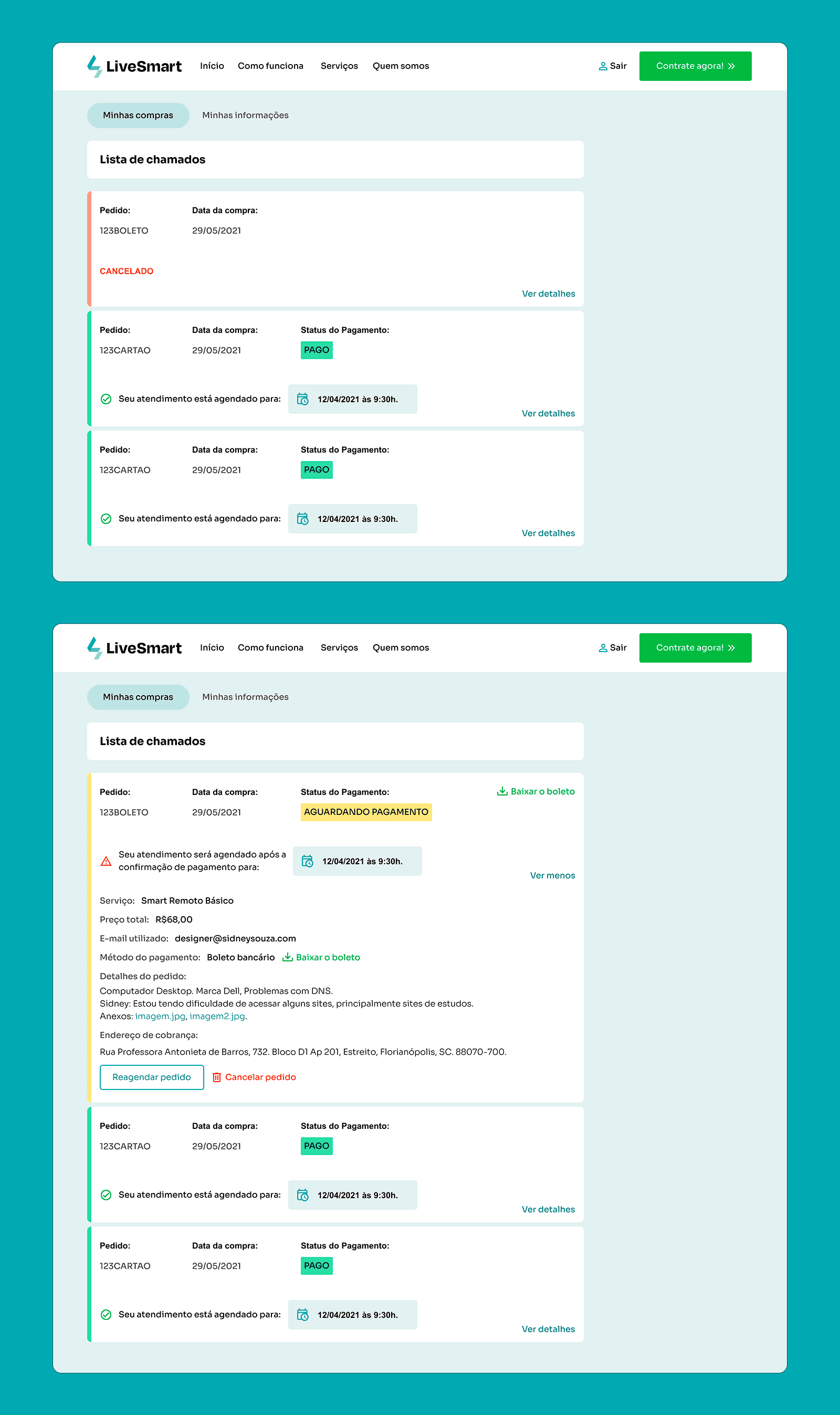Expand Ver detalhes on last 123CARTAO card, lower screen
This screenshot has width=840, height=1415.
click(x=549, y=1329)
